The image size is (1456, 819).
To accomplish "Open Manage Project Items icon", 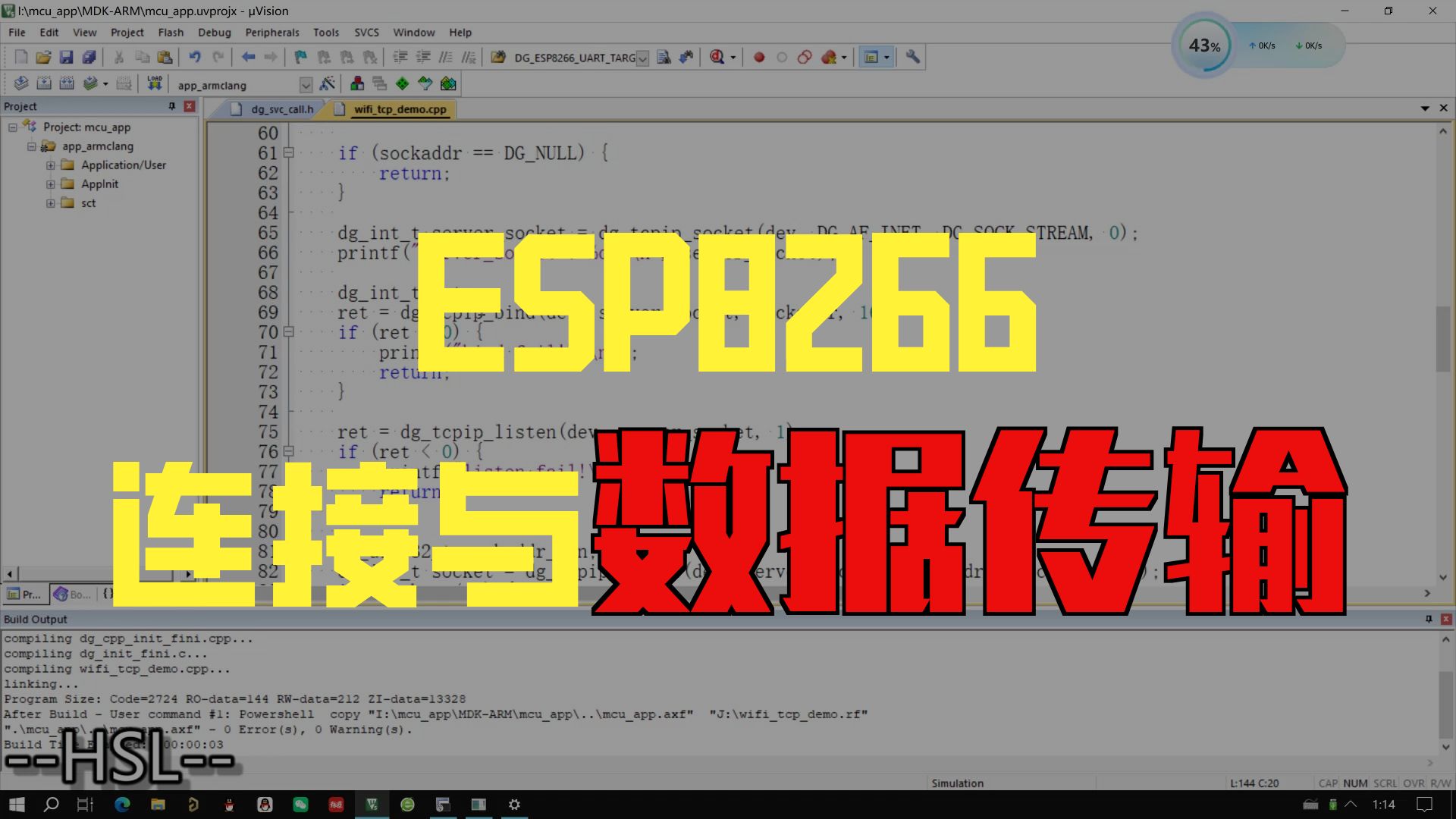I will [x=357, y=83].
